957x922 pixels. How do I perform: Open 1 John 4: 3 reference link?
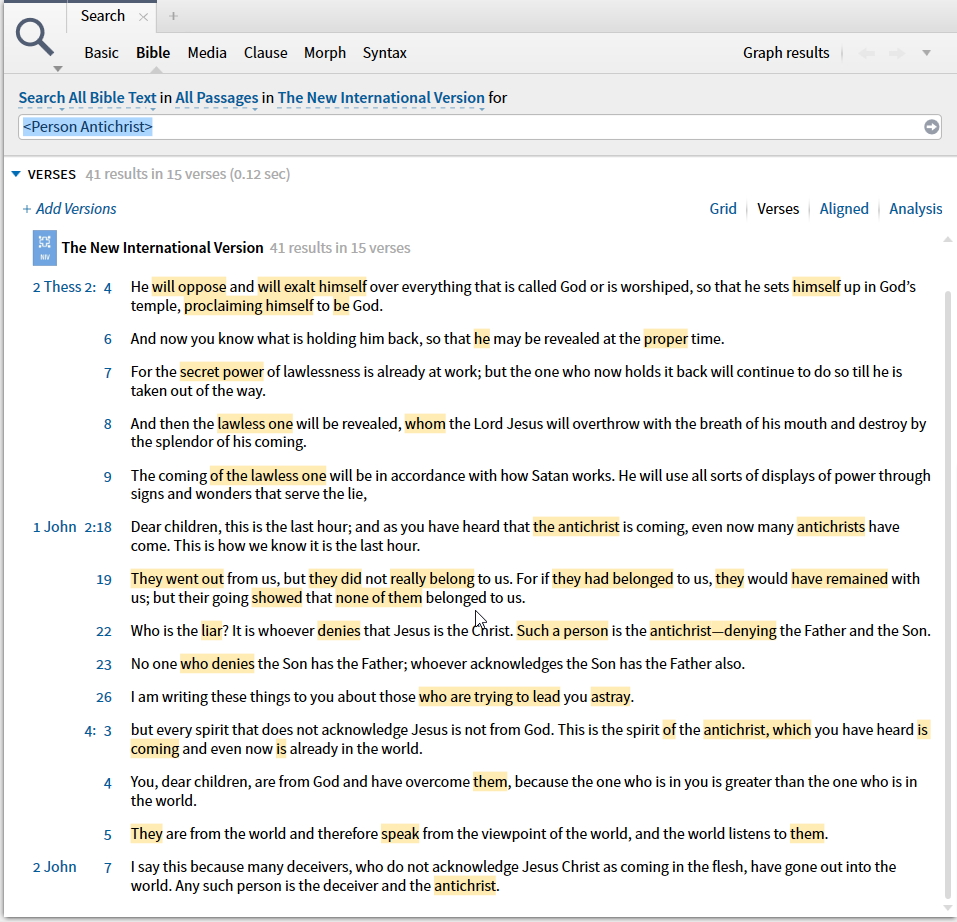point(98,730)
